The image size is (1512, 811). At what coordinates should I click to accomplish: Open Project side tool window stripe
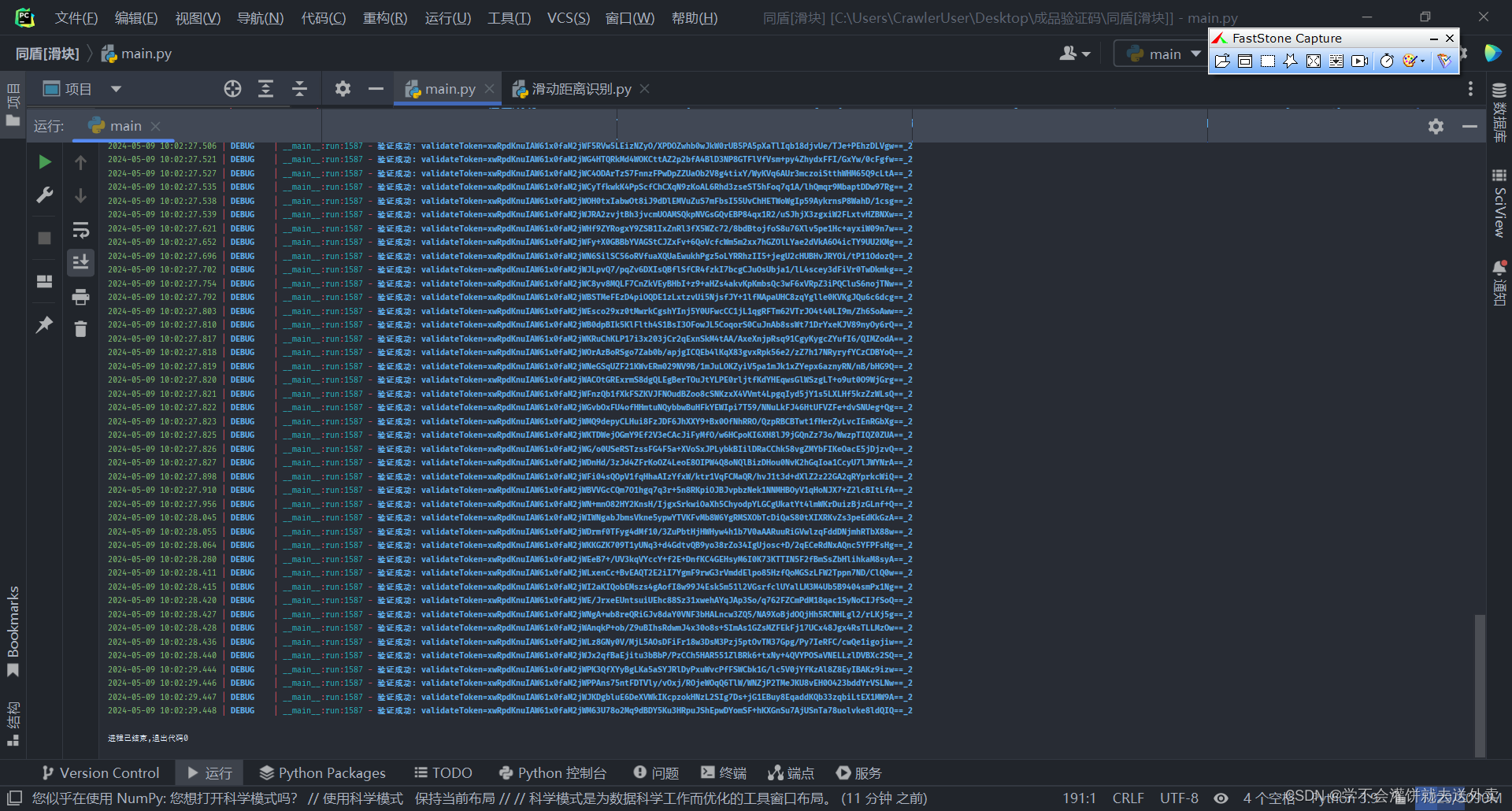pyautogui.click(x=13, y=104)
